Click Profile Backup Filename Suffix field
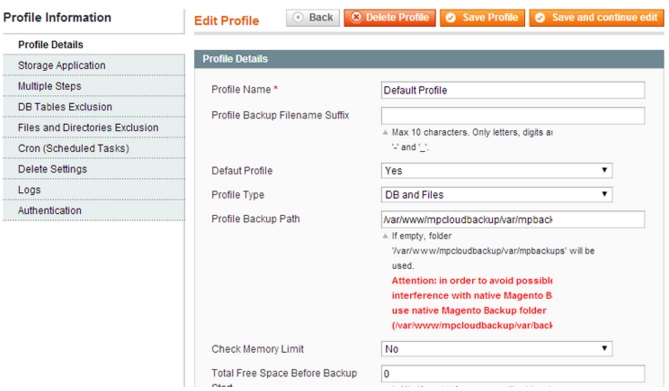Viewport: 669px width, 391px height. [512, 116]
